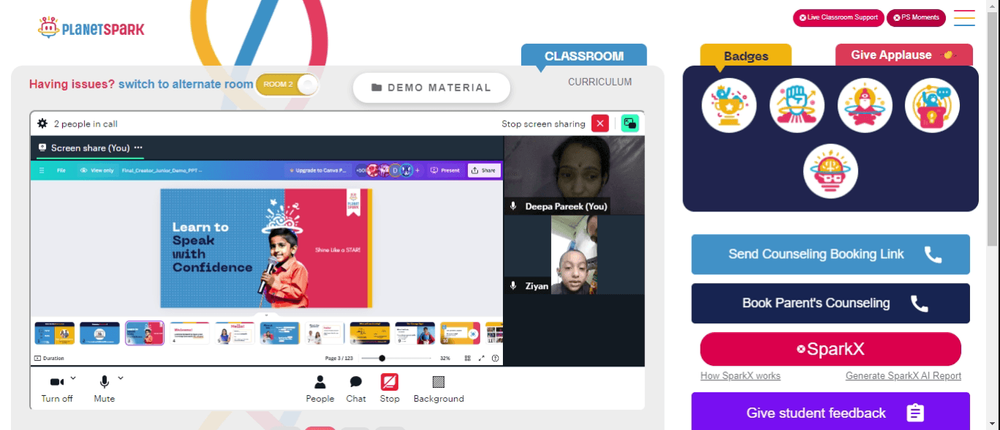The image size is (1000, 430).
Task: Click the Page 3 / 123 indicator
Action: 339,359
